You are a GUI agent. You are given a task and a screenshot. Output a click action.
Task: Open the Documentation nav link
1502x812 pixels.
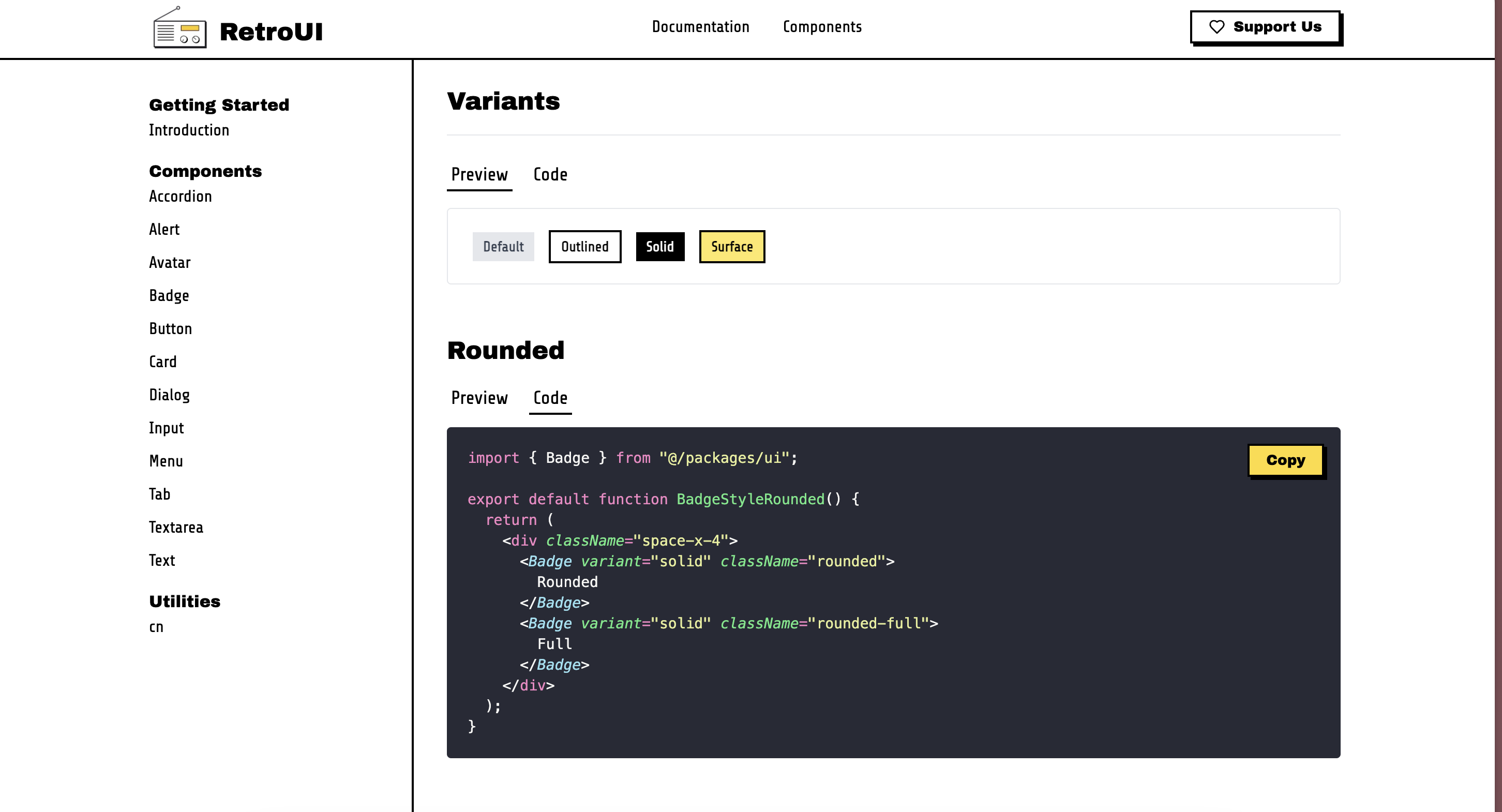click(700, 27)
